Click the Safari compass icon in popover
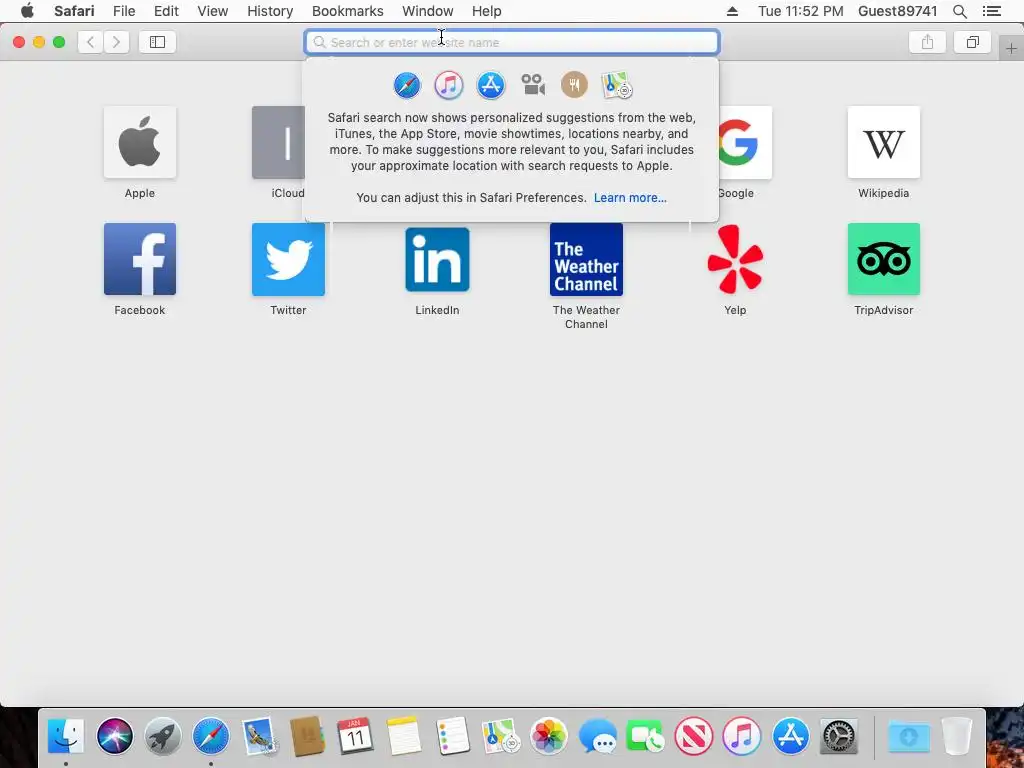 407,86
